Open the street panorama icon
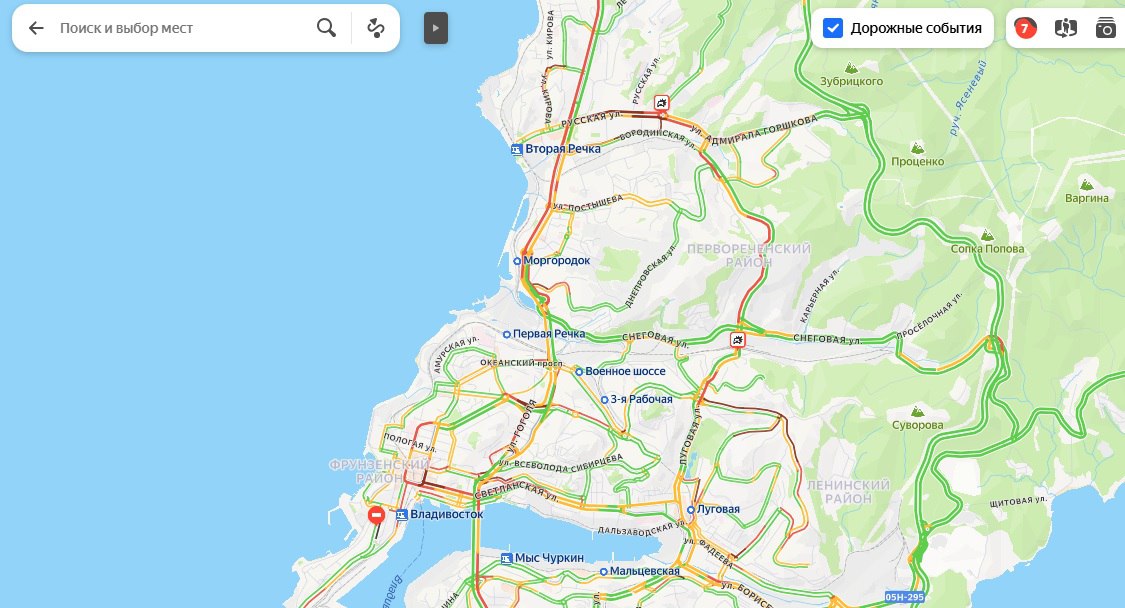Image resolution: width=1125 pixels, height=608 pixels. pos(1065,28)
